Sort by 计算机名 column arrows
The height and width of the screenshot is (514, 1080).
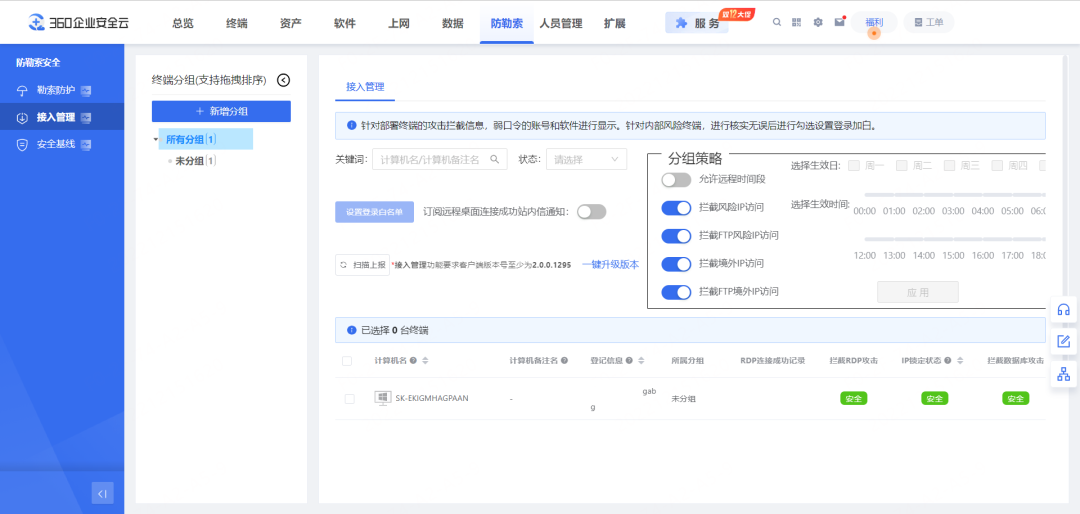coord(426,361)
